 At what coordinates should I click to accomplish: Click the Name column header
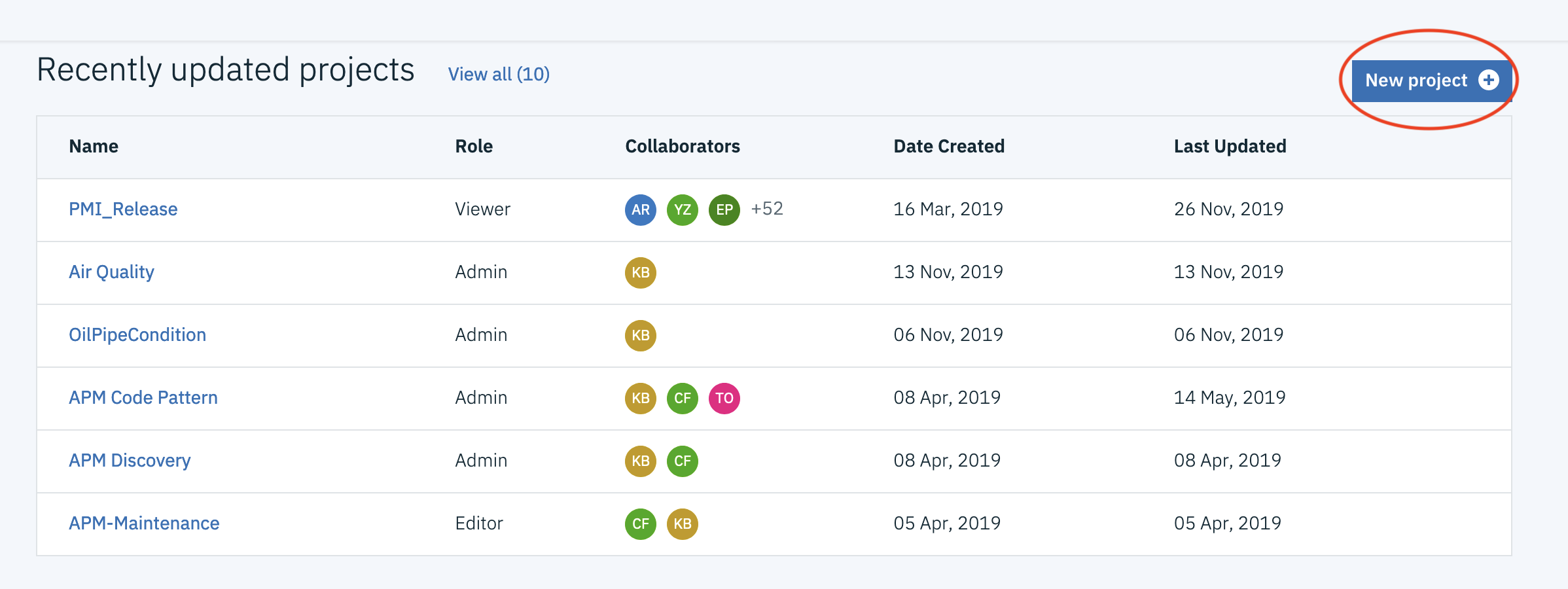click(94, 147)
